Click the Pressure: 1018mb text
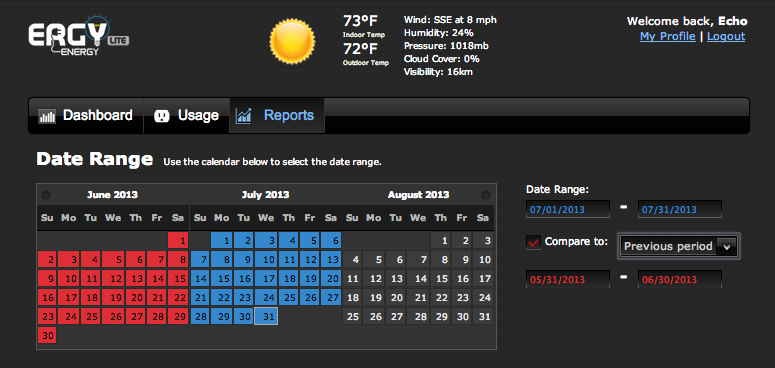Image resolution: width=775 pixels, height=368 pixels. tap(445, 46)
